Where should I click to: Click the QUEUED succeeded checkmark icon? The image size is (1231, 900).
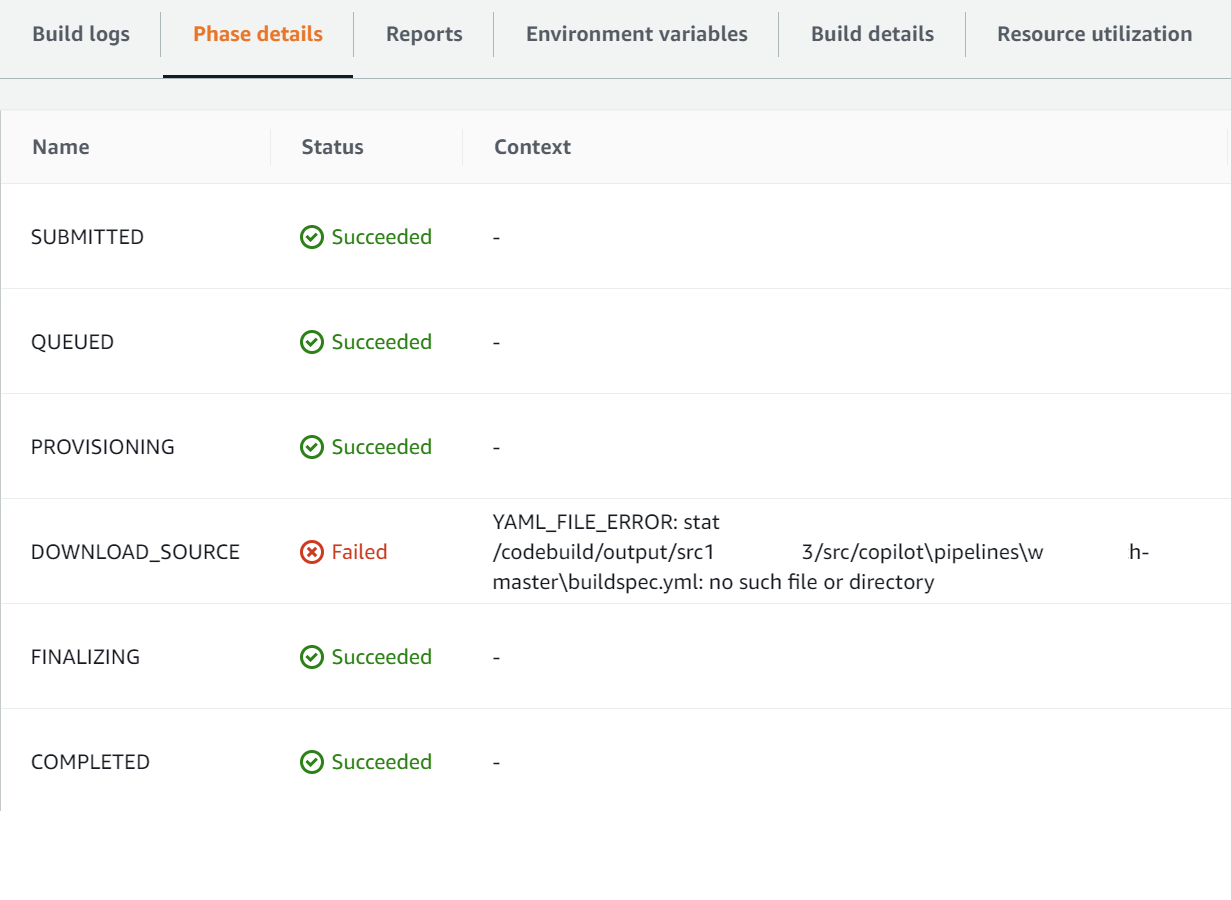[312, 342]
